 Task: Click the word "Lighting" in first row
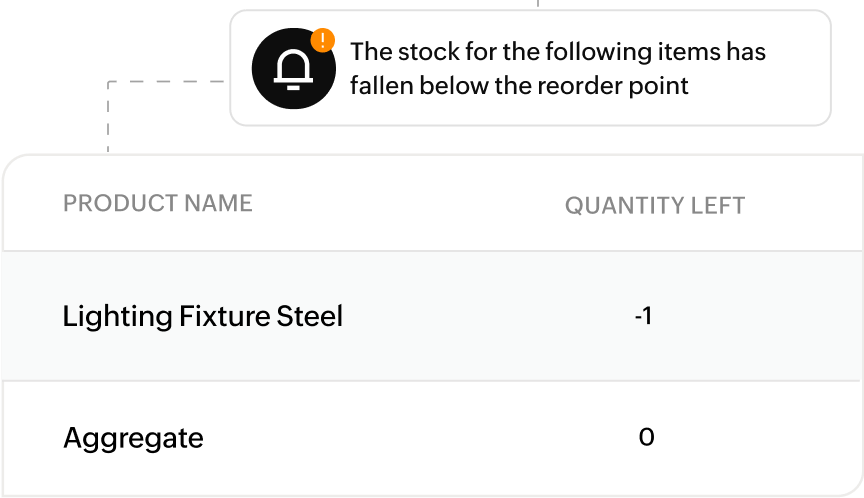117,317
